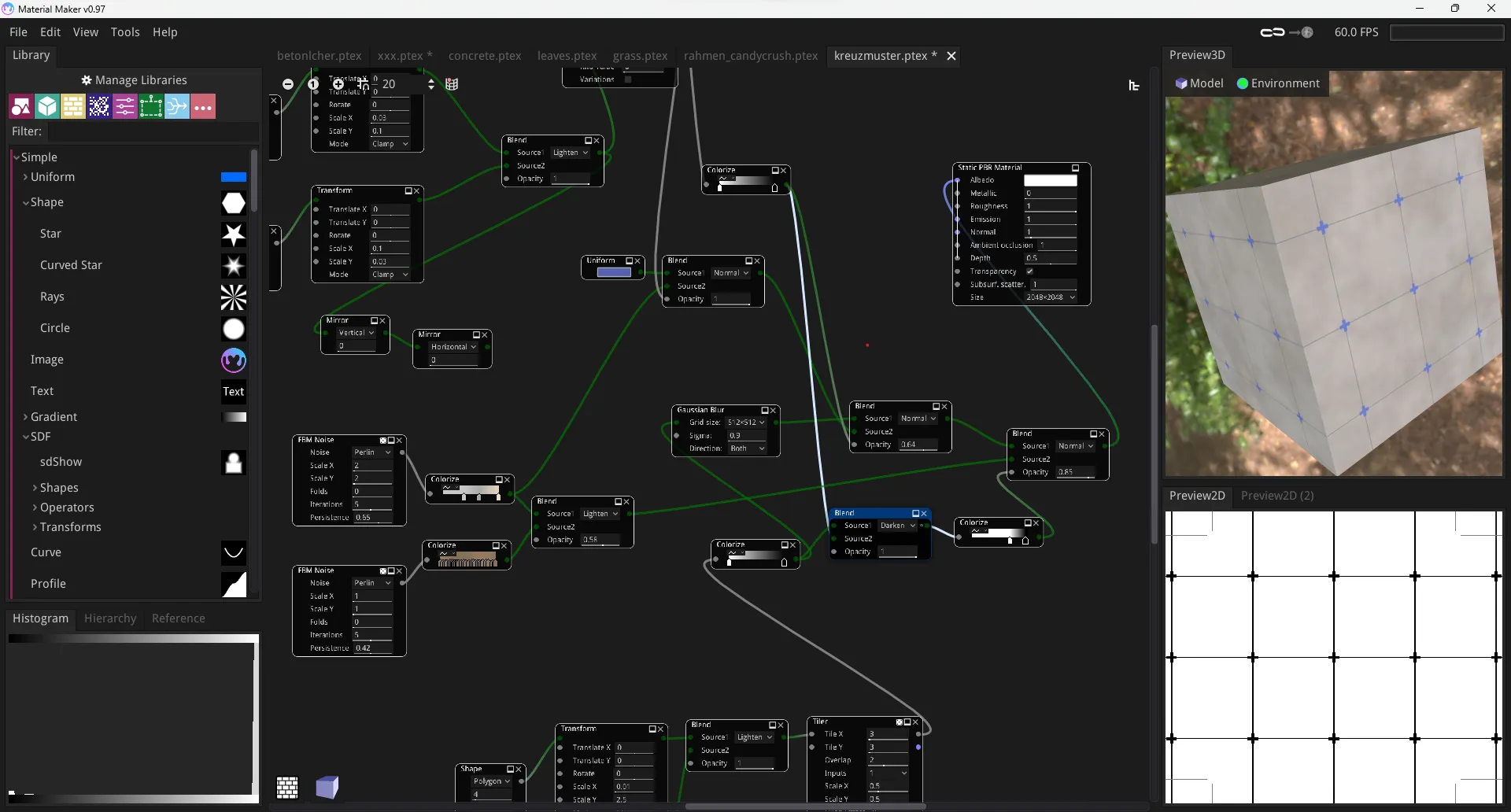Select the Environment option in Preview3D
Image resolution: width=1511 pixels, height=812 pixels.
click(x=1278, y=83)
